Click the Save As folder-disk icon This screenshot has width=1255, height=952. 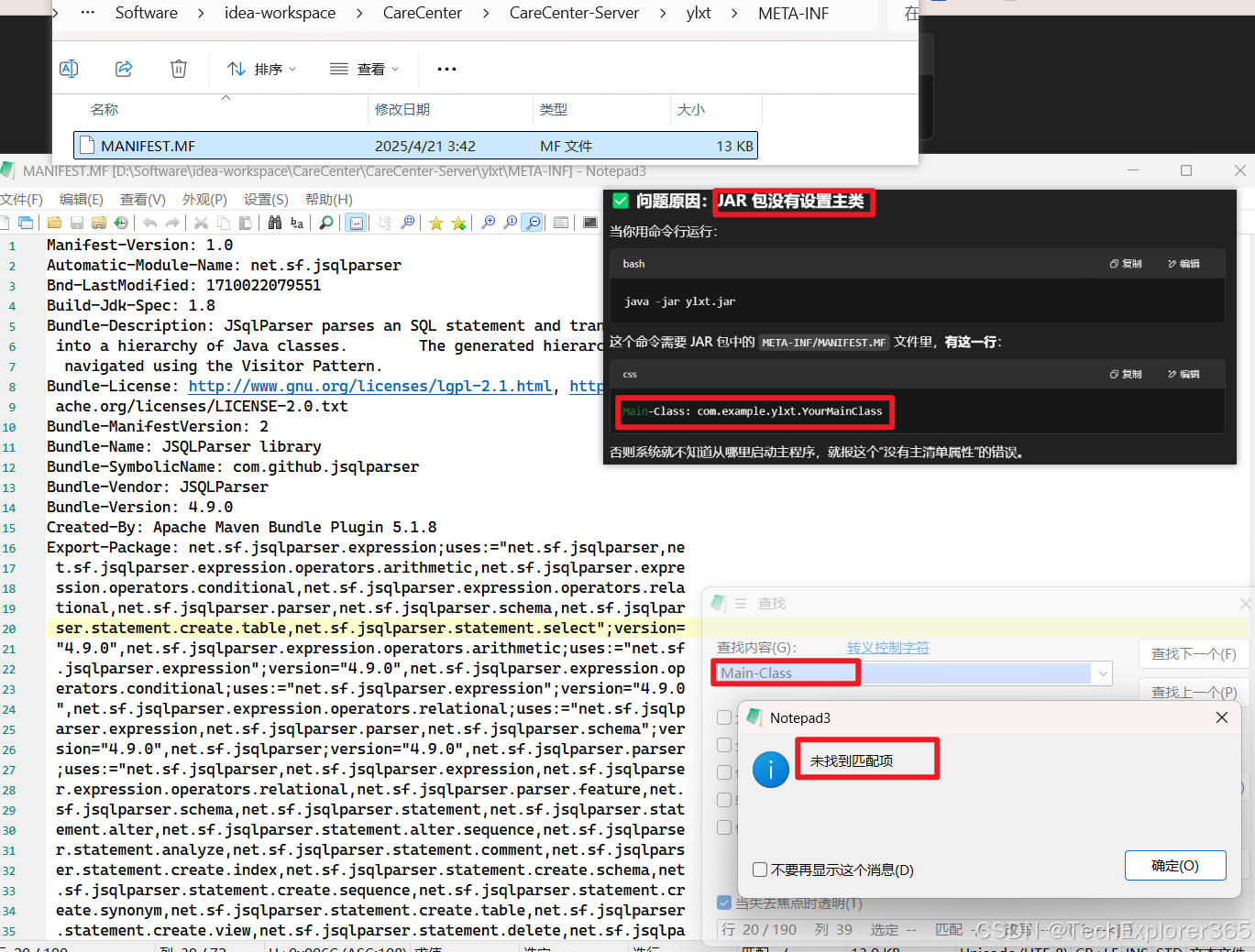point(99,223)
